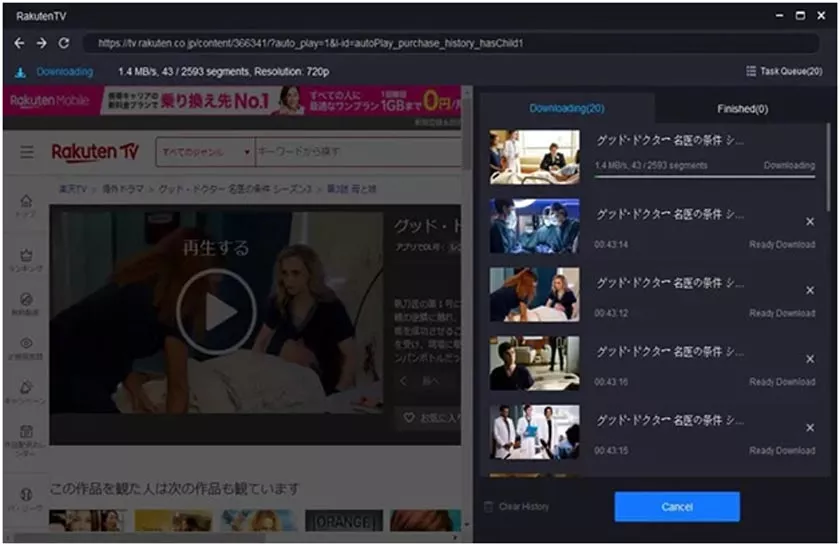Image resolution: width=840 pixels, height=546 pixels.
Task: Click the thumbnail of the currently downloading episode
Action: (534, 156)
